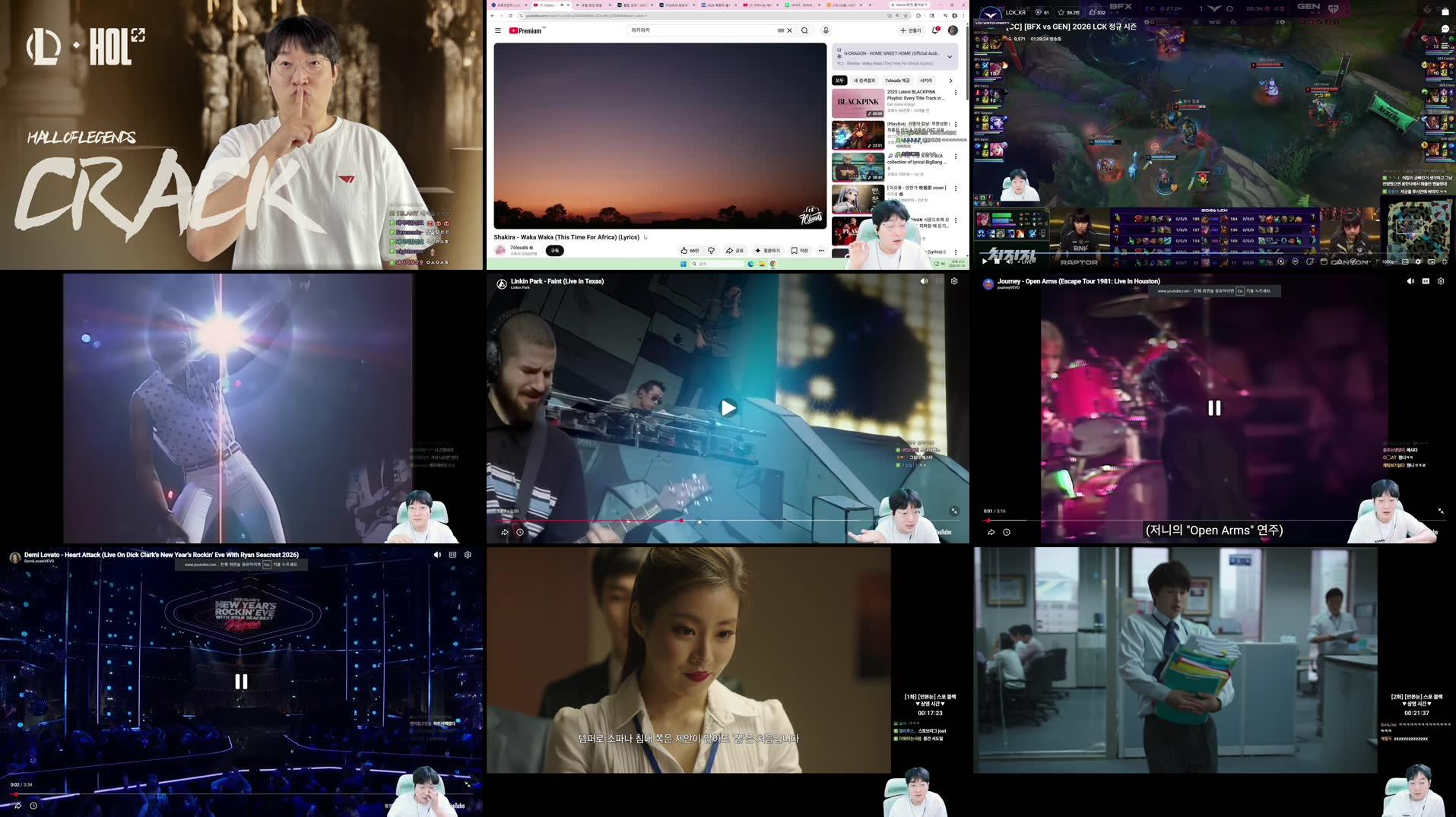Add Linkin Park Faint to Watch Later

tap(520, 532)
